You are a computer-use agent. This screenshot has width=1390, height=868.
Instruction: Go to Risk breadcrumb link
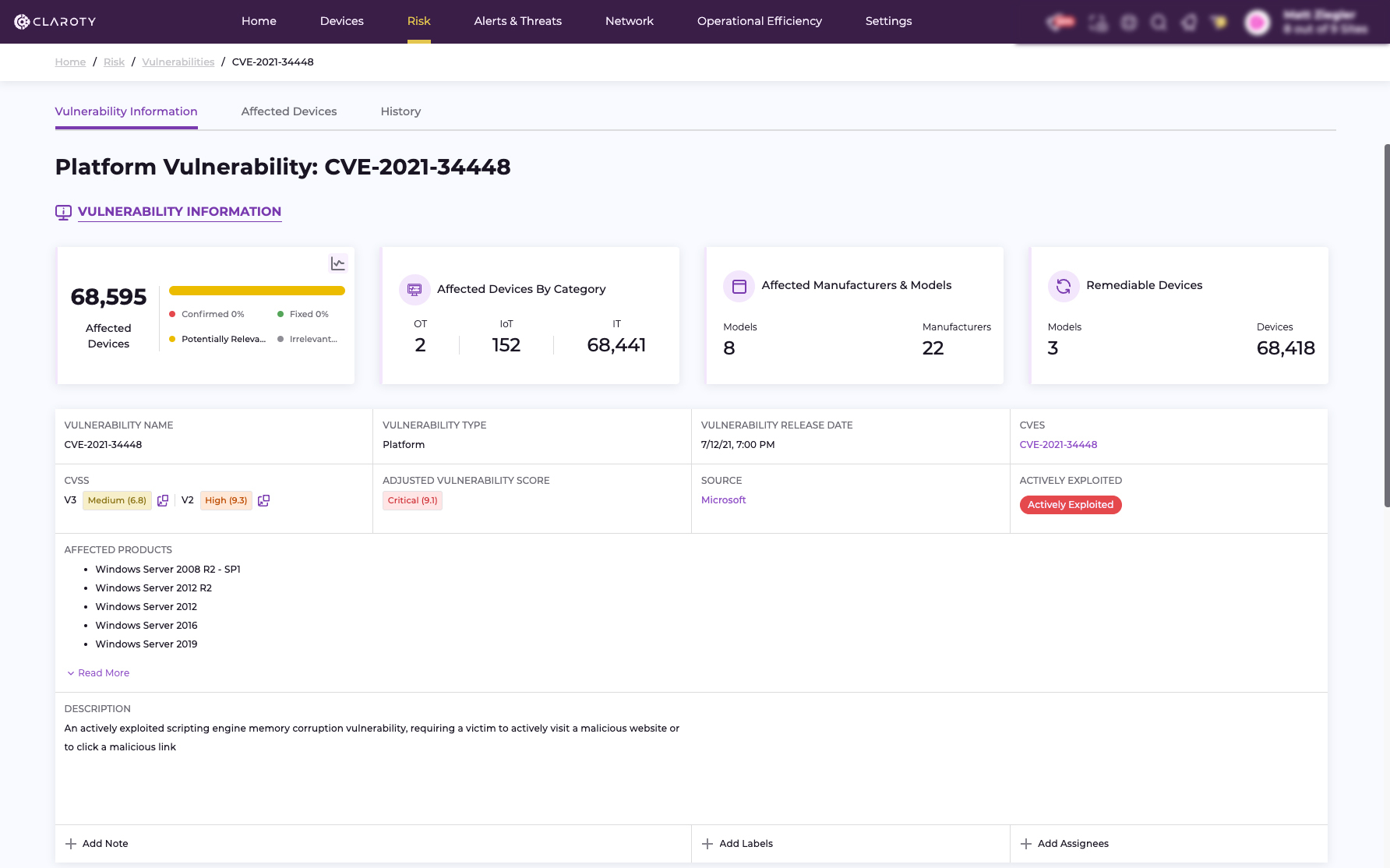pyautogui.click(x=114, y=62)
